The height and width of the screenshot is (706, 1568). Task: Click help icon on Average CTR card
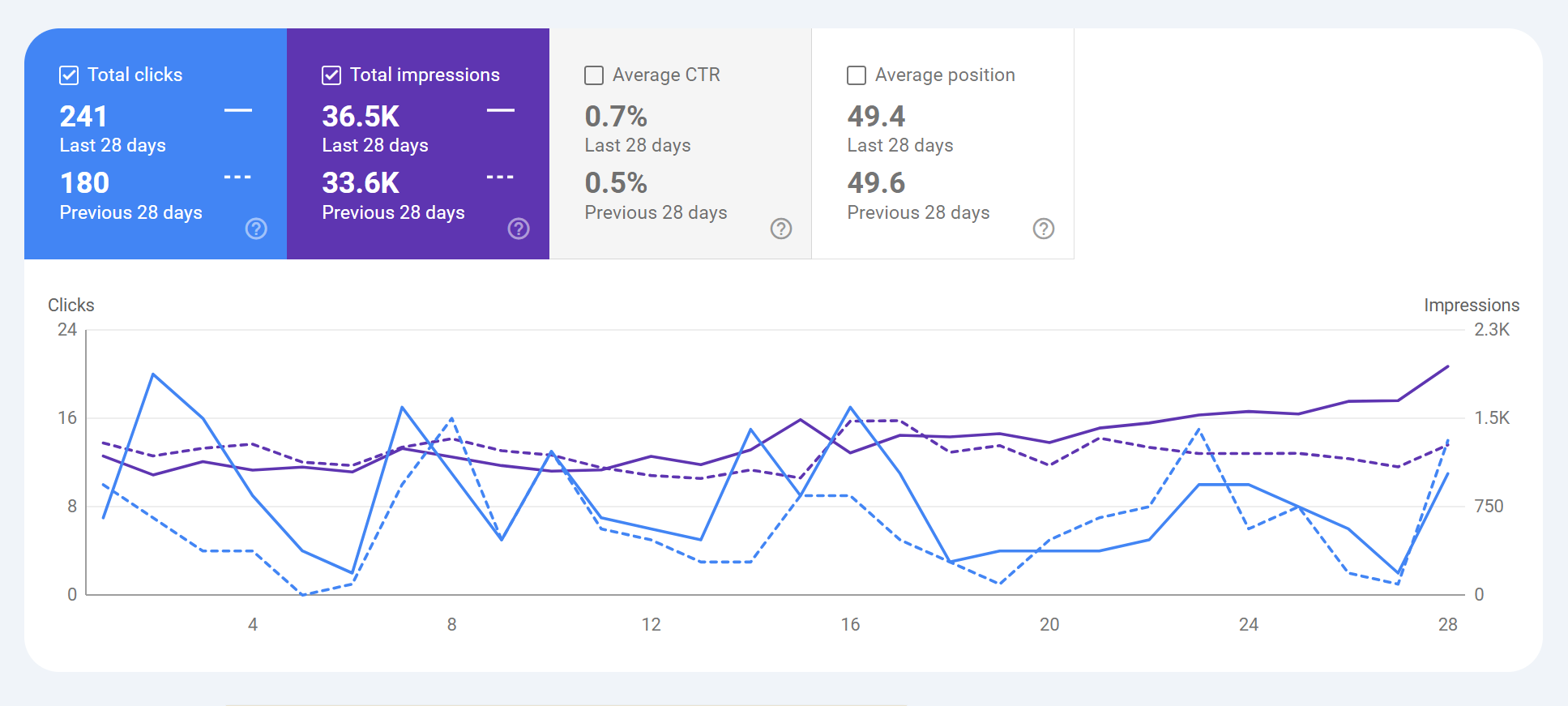pyautogui.click(x=781, y=229)
